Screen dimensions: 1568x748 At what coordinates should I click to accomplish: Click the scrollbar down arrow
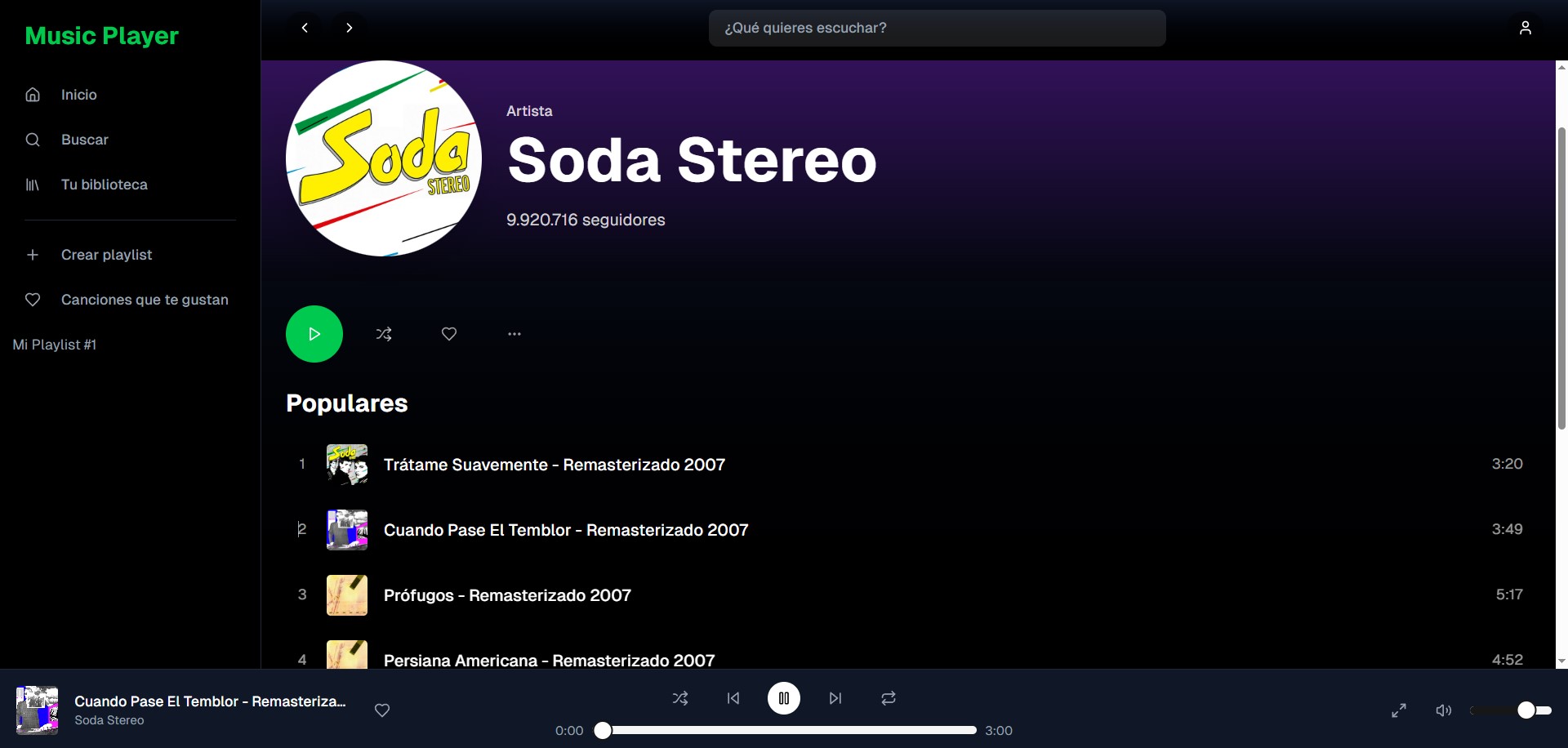(1561, 661)
